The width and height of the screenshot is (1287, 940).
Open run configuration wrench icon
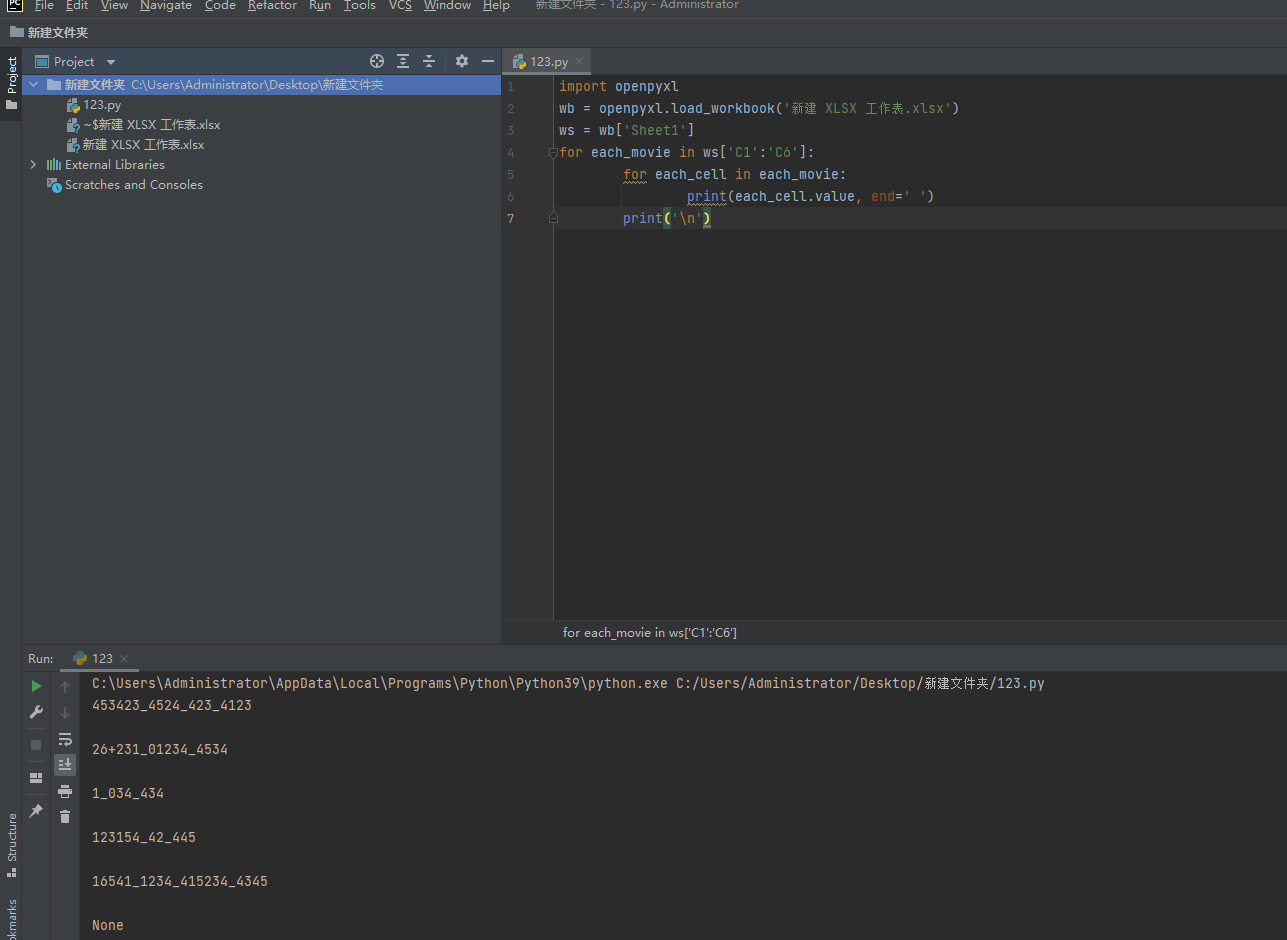36,712
